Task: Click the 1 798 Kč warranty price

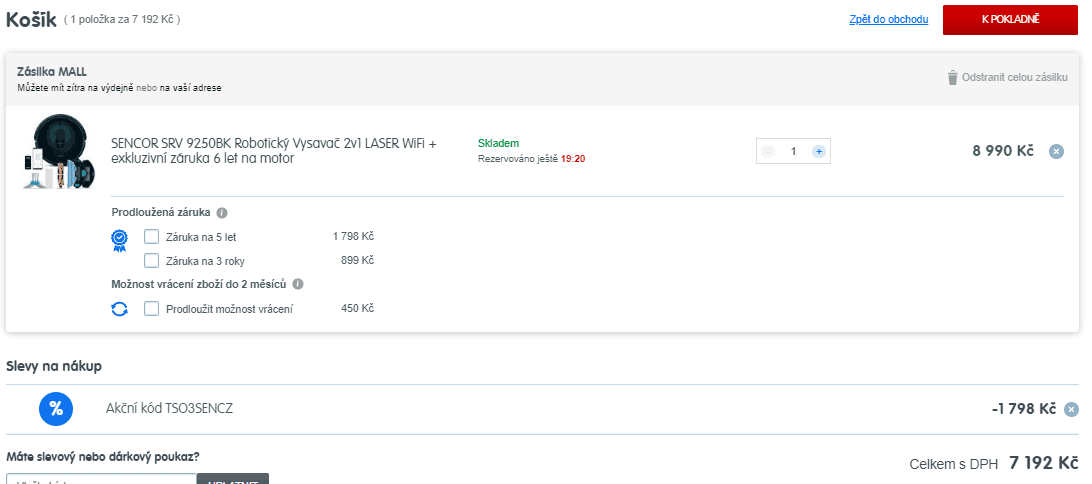Action: (353, 237)
